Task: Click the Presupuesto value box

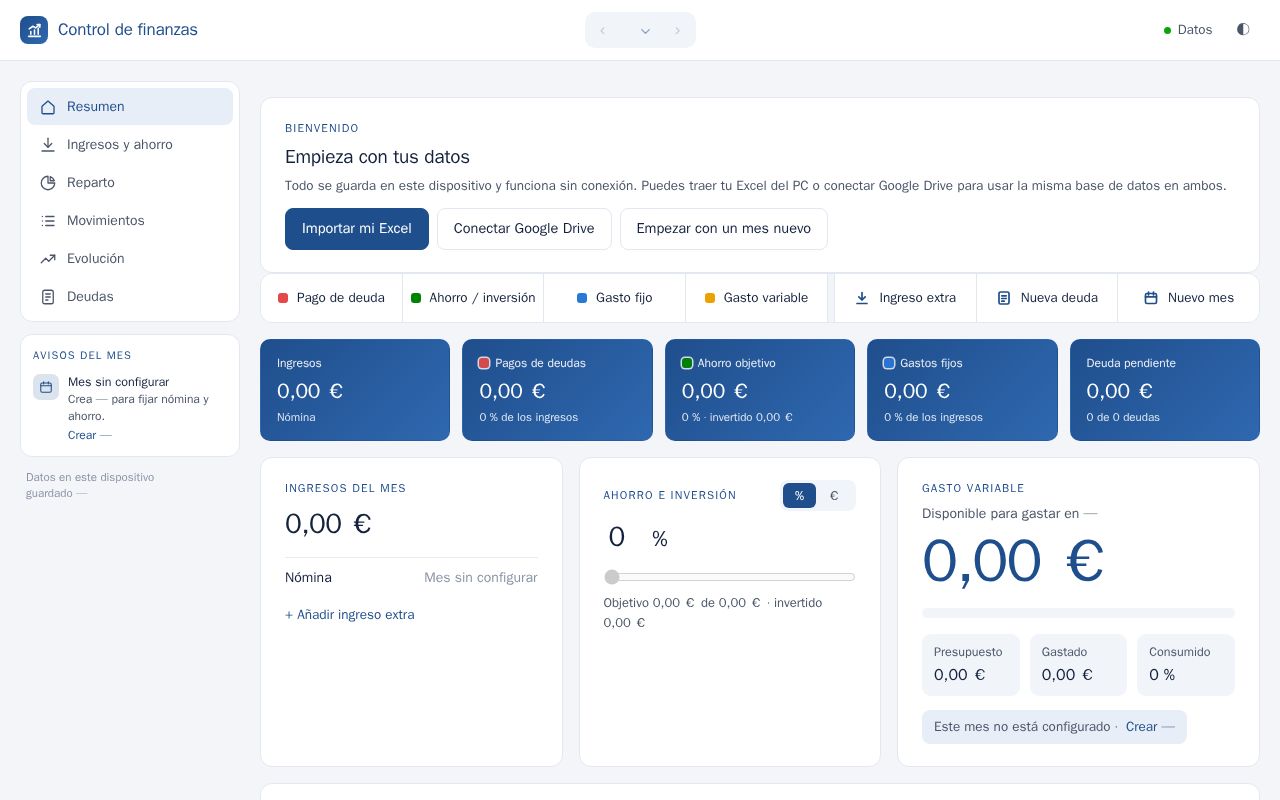Action: (x=971, y=665)
